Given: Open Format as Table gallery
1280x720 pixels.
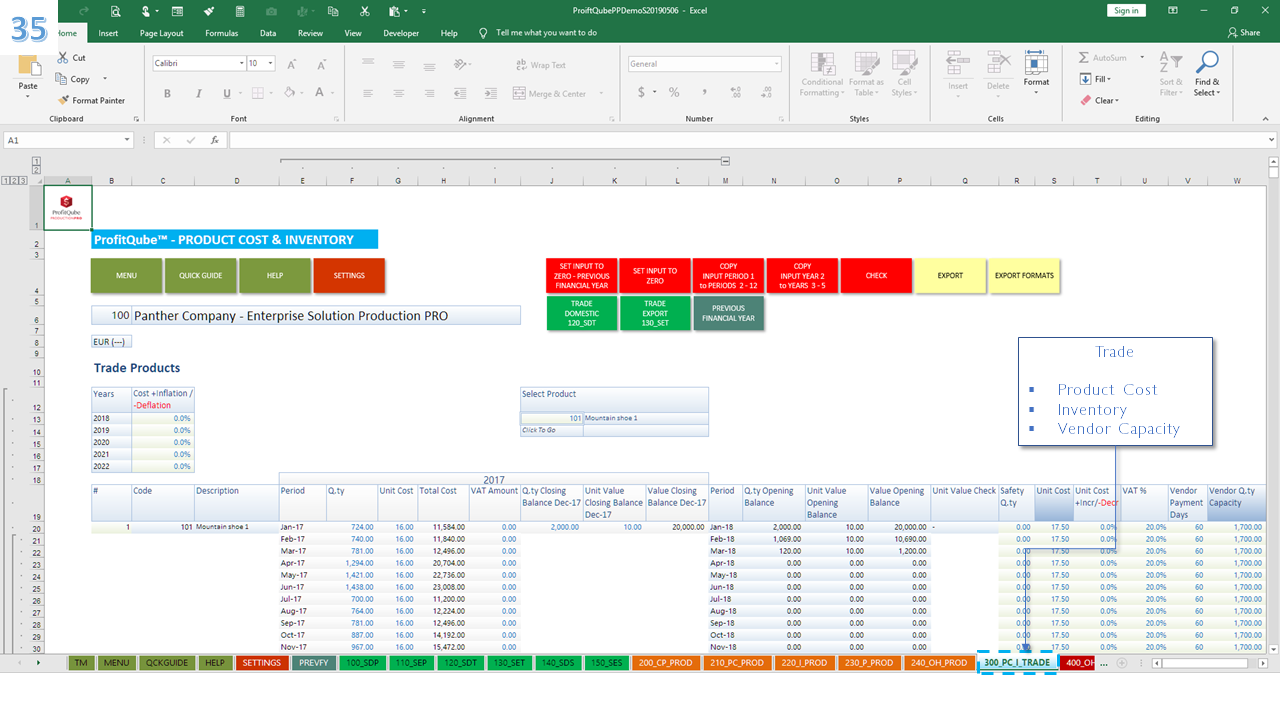Looking at the screenshot, I should tap(866, 74).
